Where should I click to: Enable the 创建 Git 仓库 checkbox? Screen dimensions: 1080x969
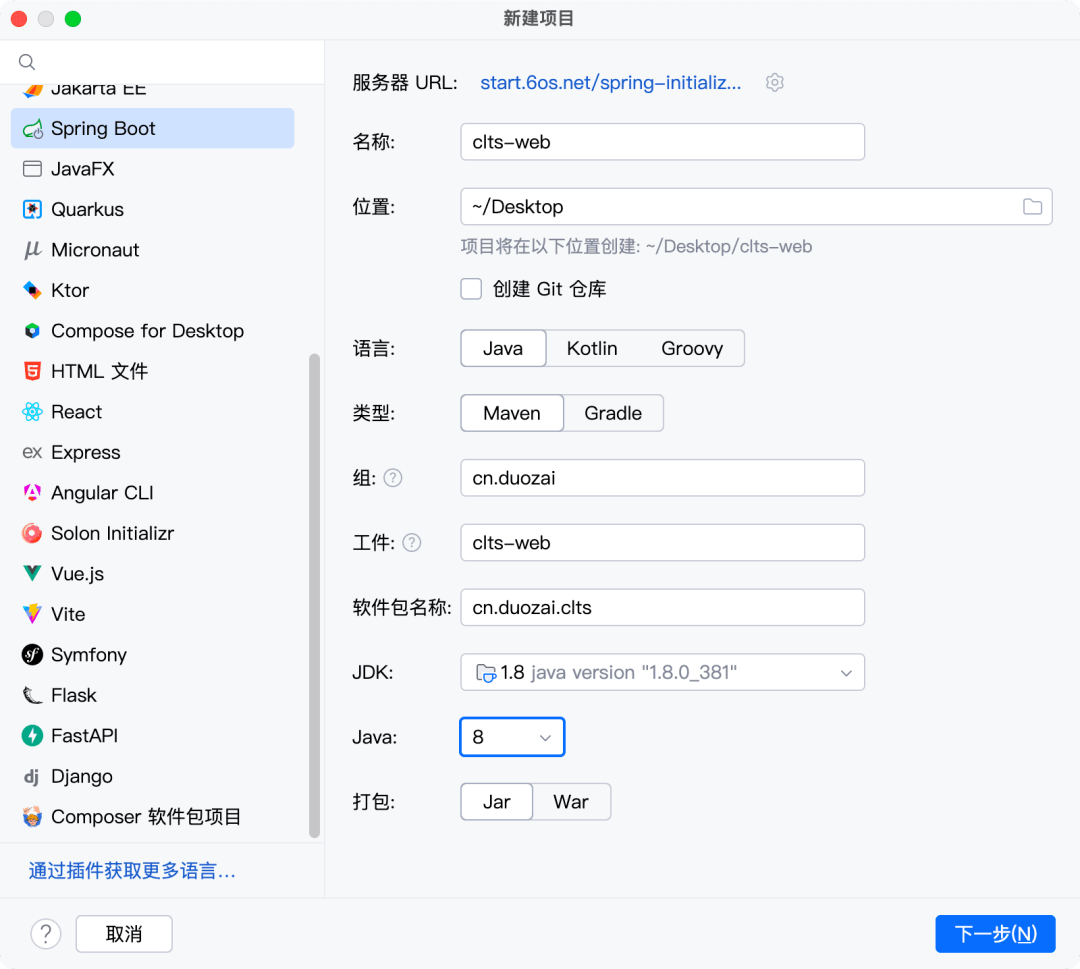point(471,289)
